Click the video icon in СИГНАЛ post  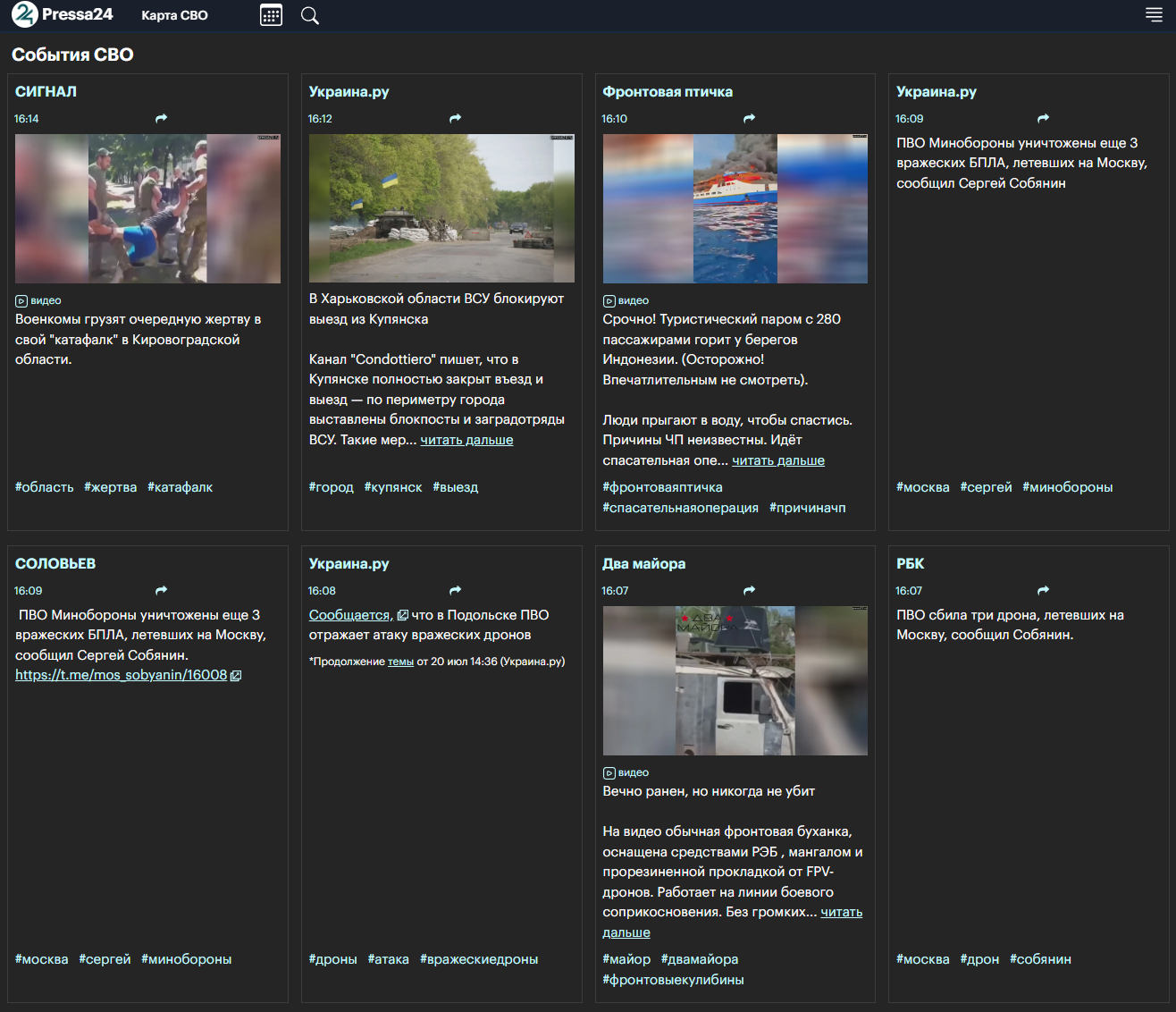pos(21,301)
